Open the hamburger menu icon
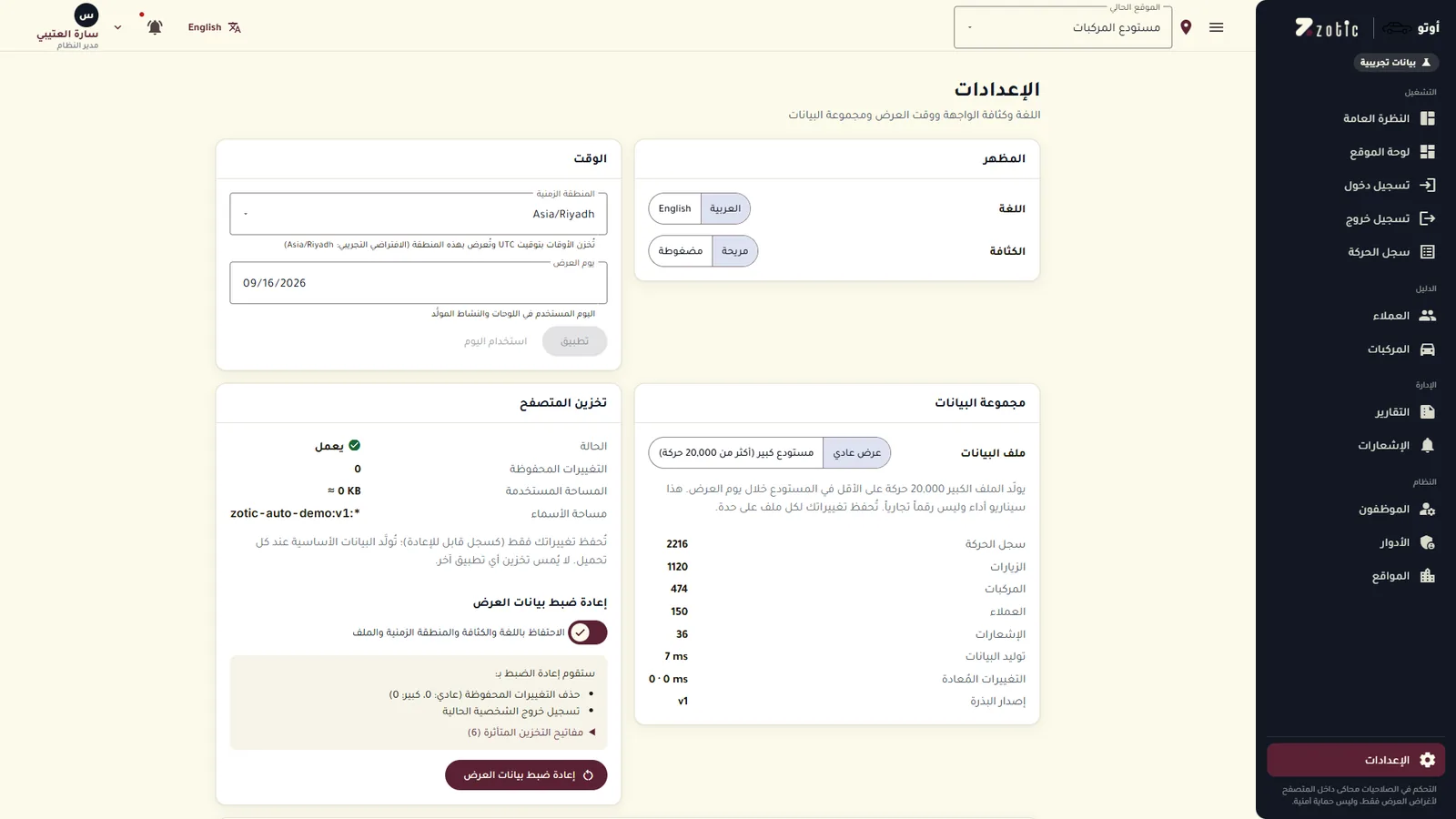Viewport: 1456px width, 819px height. [x=1216, y=27]
